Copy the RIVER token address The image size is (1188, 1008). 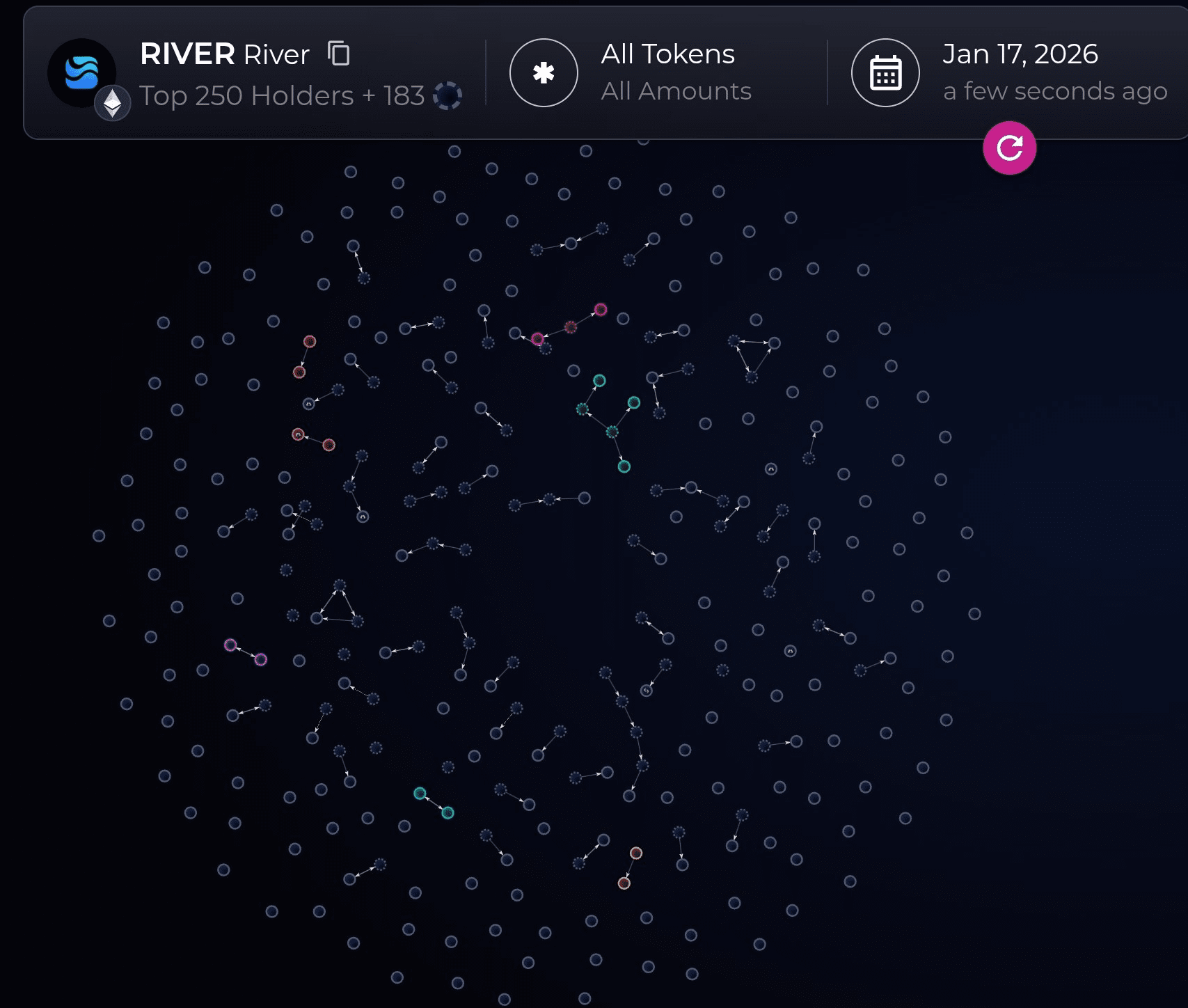click(339, 54)
